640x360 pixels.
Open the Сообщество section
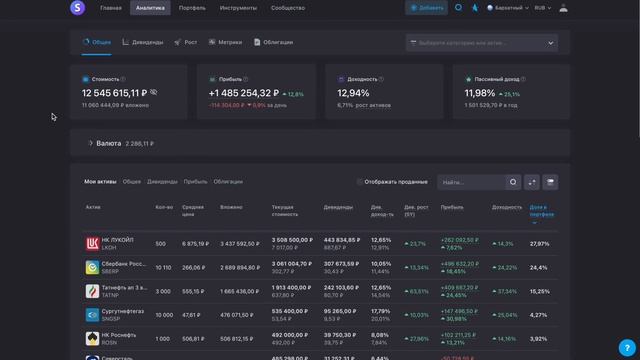pos(288,8)
